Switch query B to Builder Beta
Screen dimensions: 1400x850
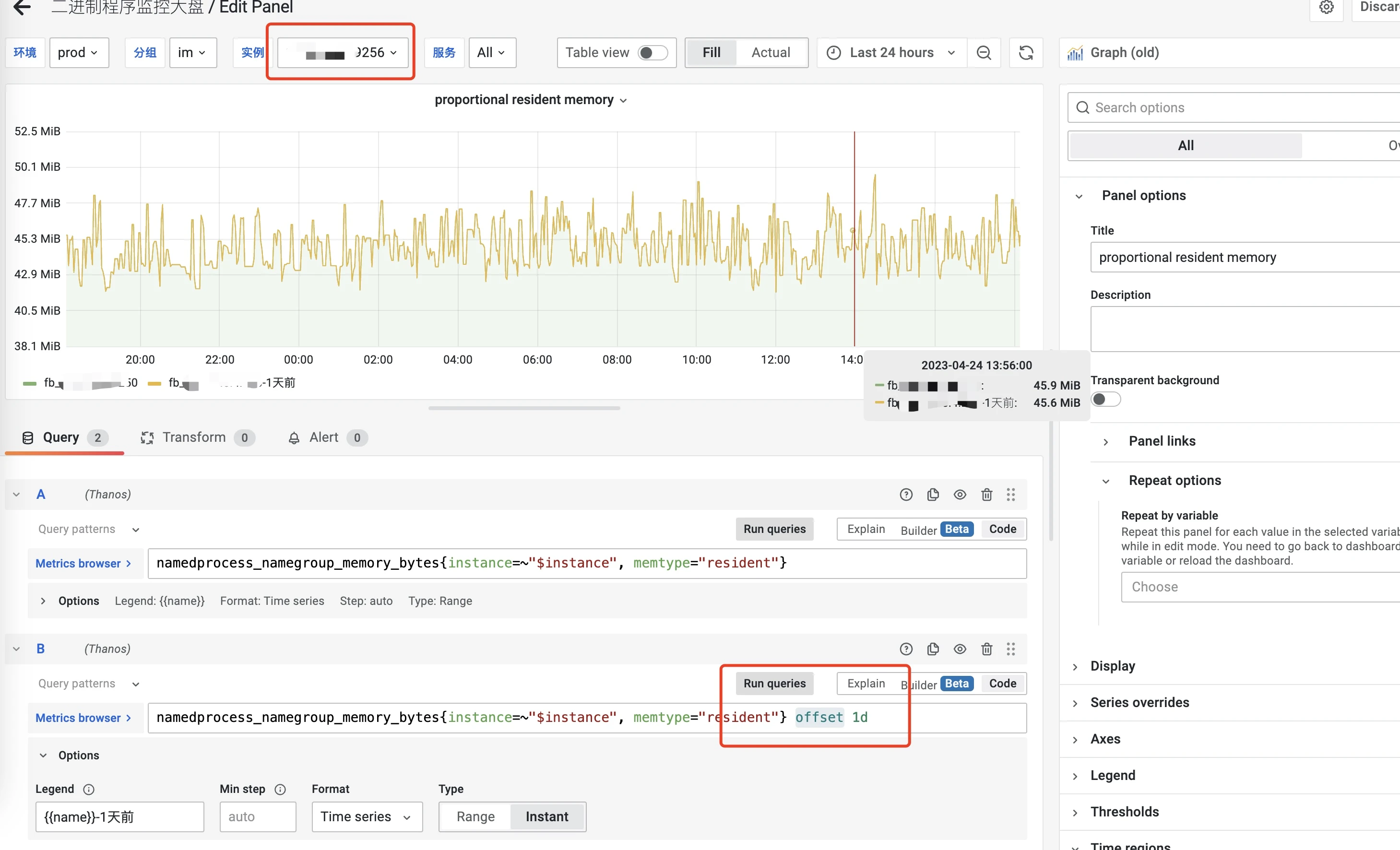pos(937,684)
